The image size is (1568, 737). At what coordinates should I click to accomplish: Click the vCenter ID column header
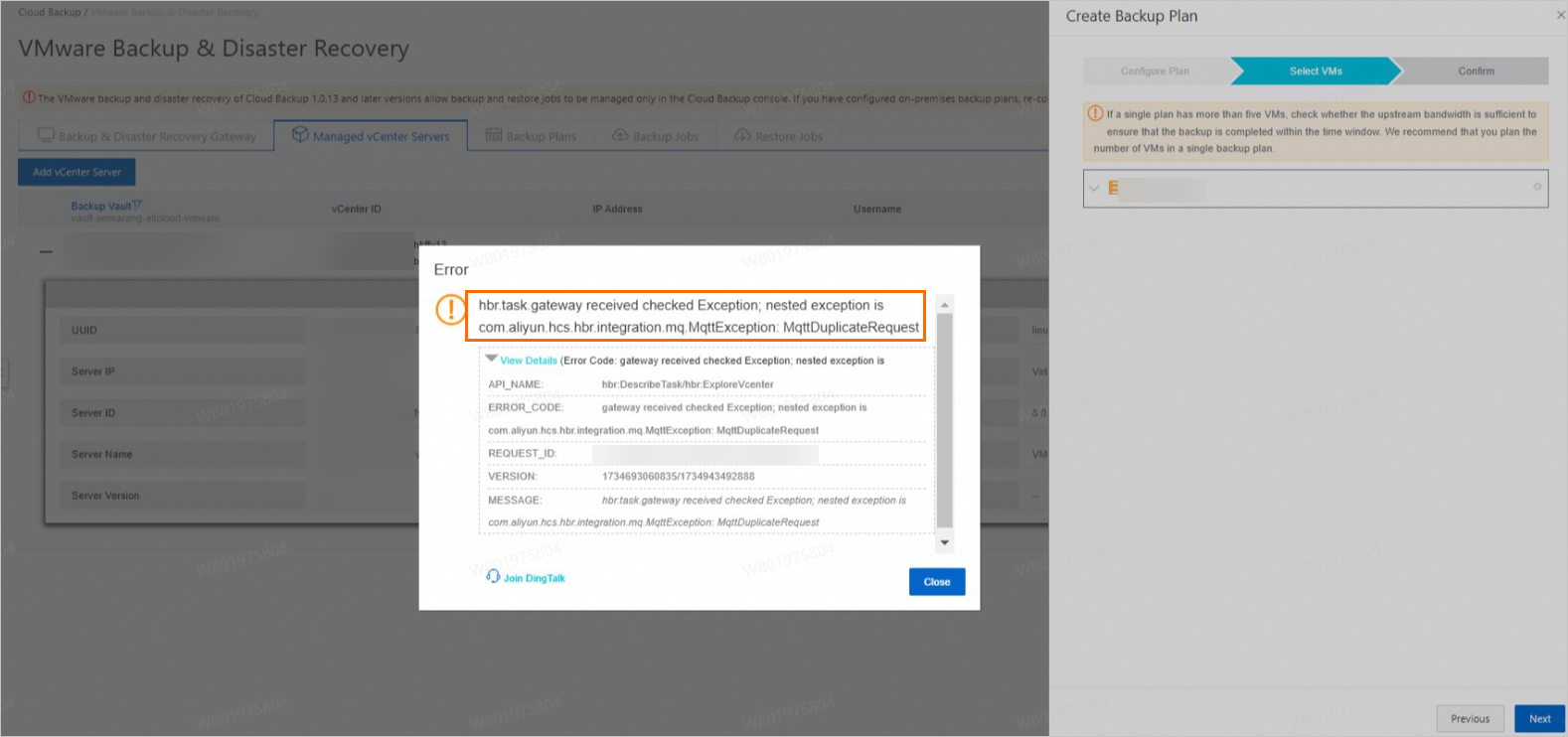(x=357, y=210)
